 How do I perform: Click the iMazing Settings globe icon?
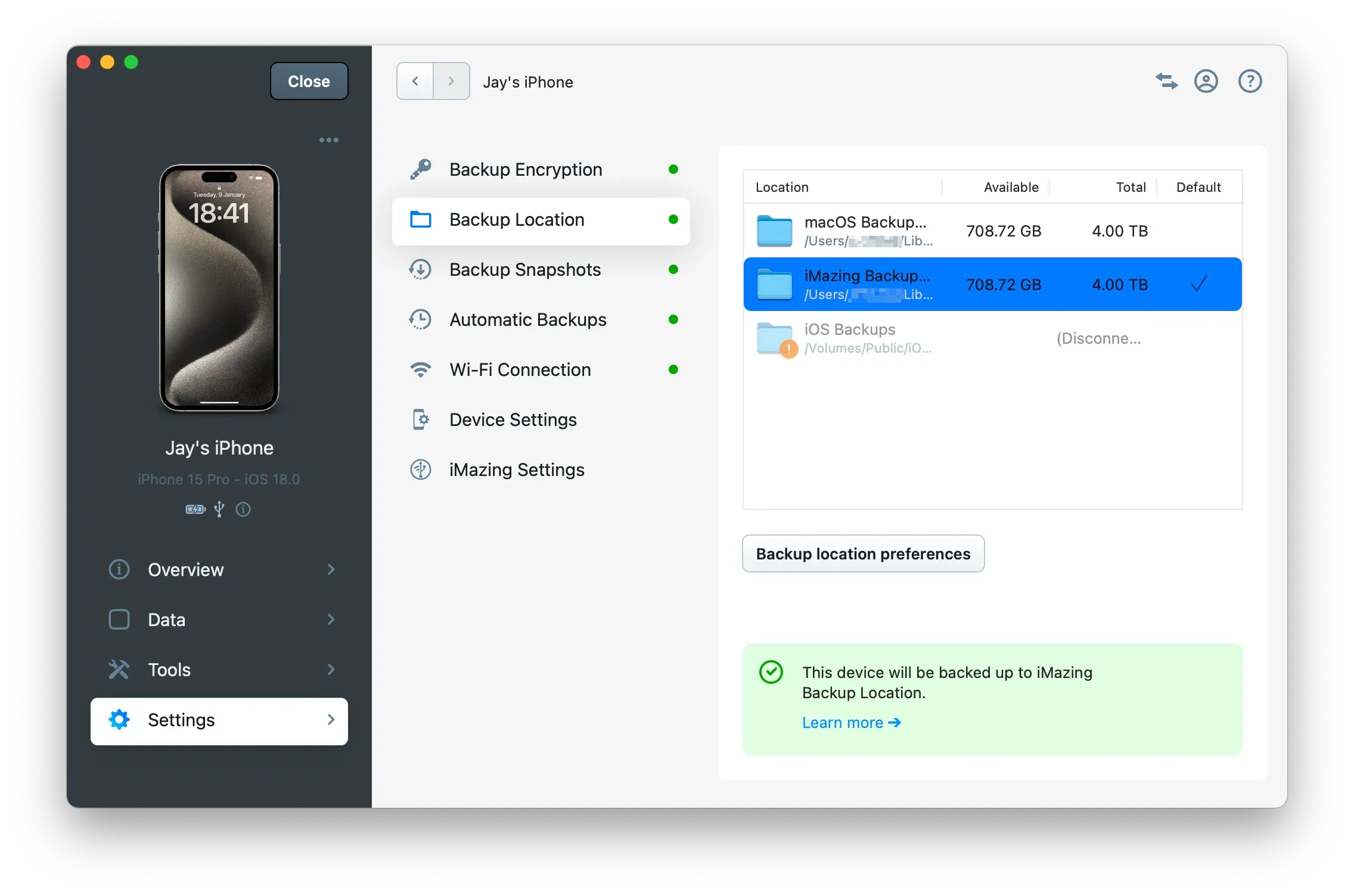click(x=421, y=469)
